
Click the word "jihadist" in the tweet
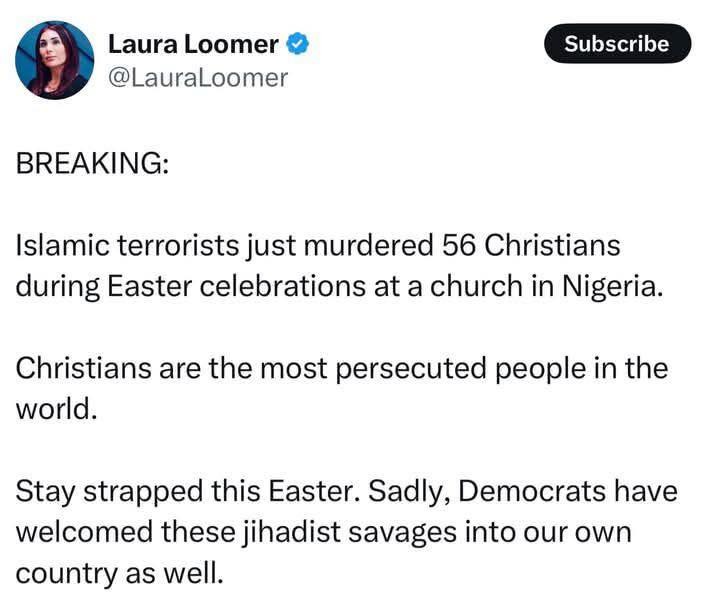tap(292, 532)
